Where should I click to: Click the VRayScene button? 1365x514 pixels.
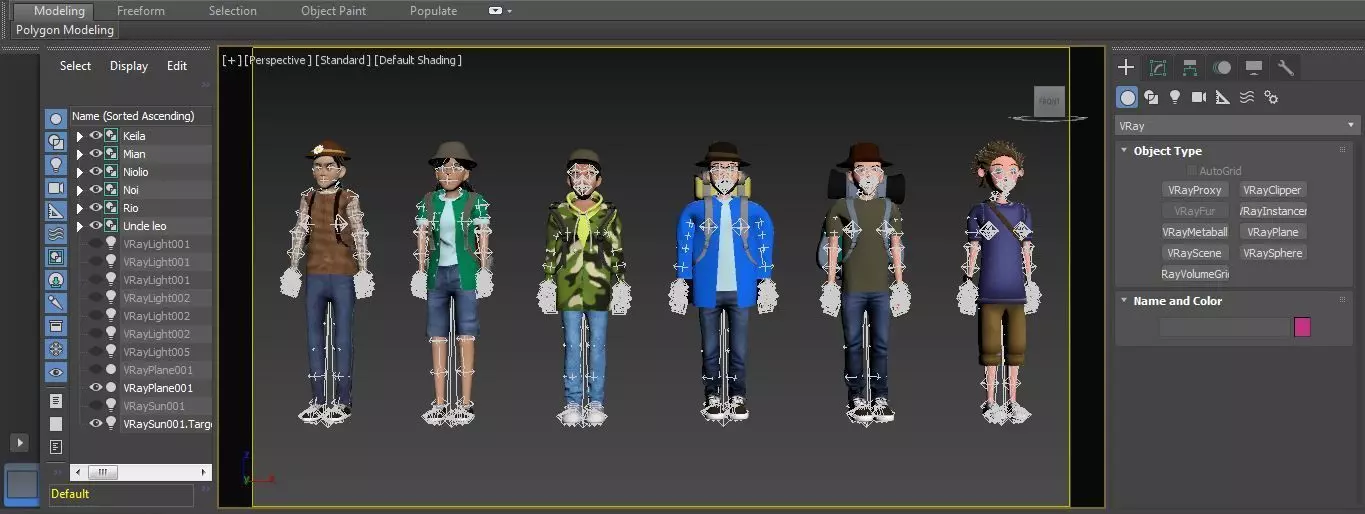click(1195, 253)
